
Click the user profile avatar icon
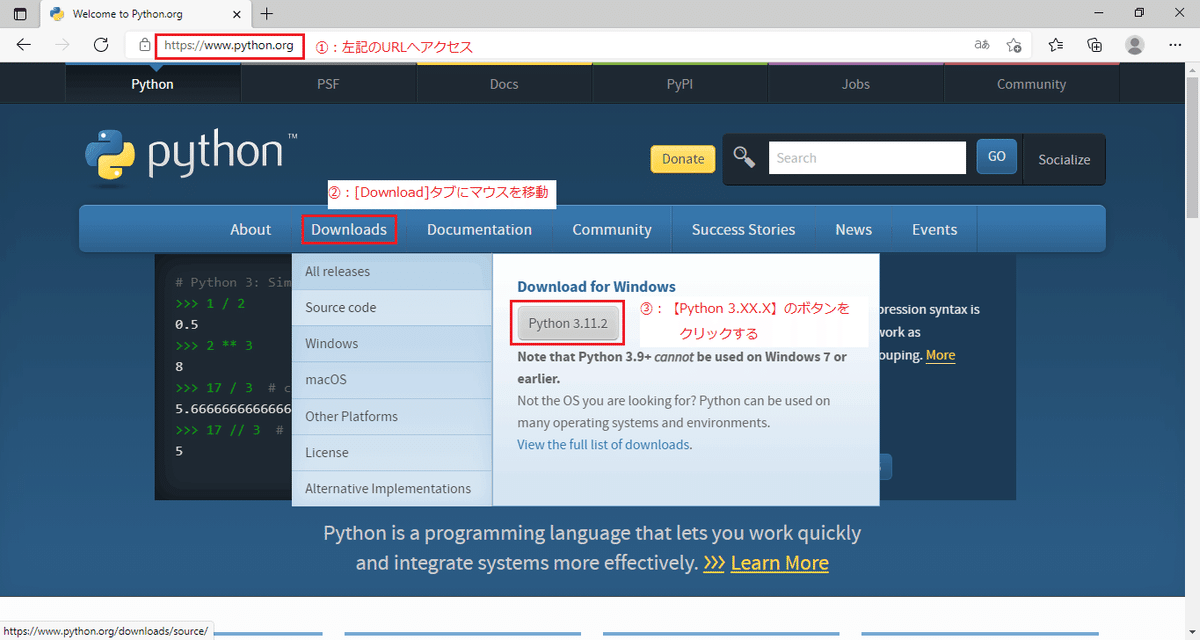point(1135,45)
